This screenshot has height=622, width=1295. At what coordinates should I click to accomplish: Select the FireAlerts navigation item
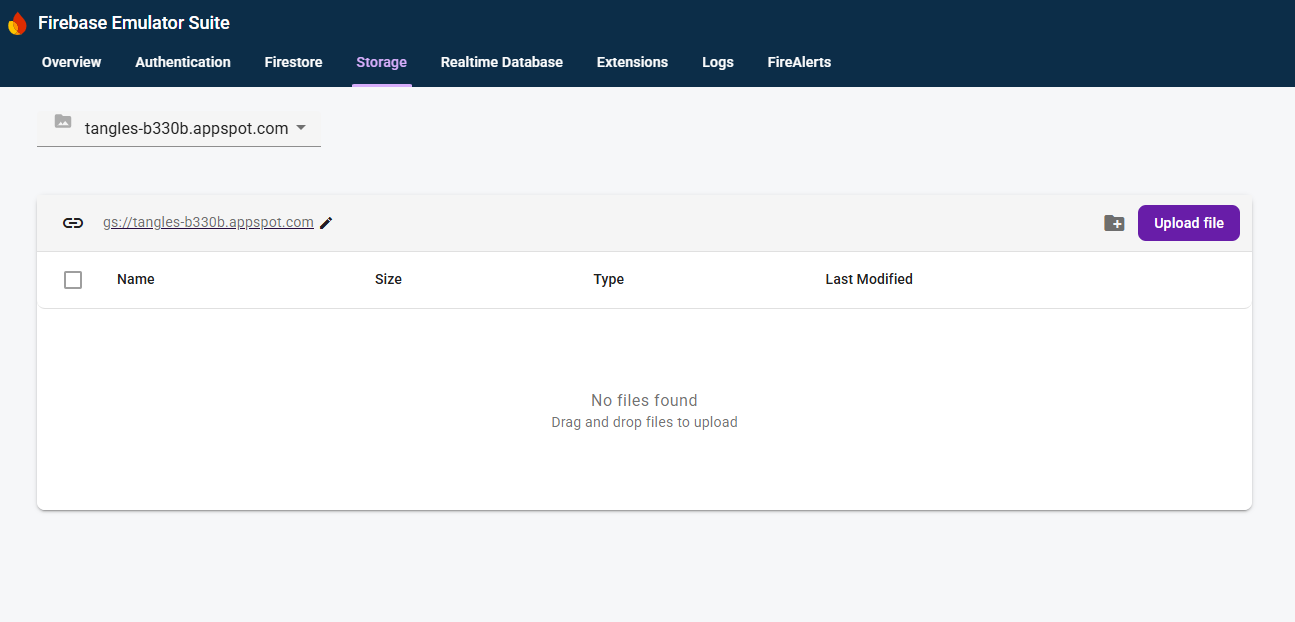[x=799, y=62]
